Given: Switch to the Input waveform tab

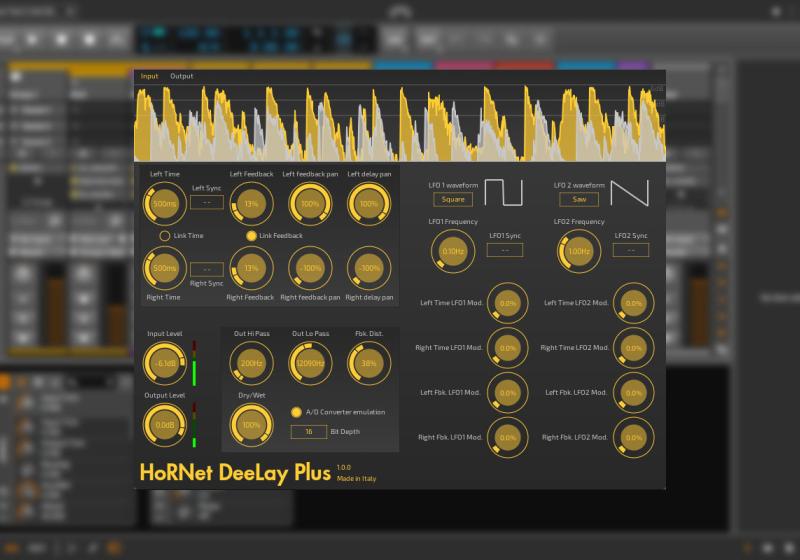Looking at the screenshot, I should click(x=149, y=76).
